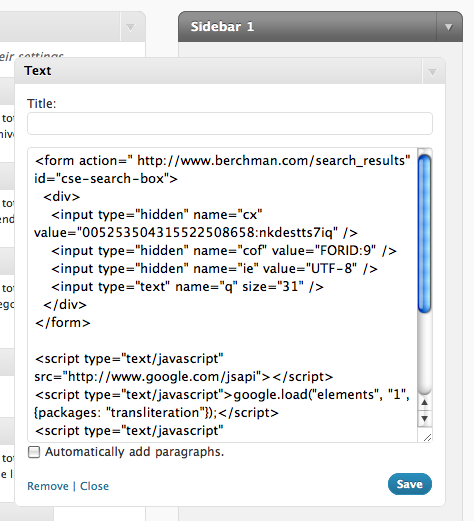Click the scrollbar down arrow
This screenshot has height=521, width=474.
(424, 418)
